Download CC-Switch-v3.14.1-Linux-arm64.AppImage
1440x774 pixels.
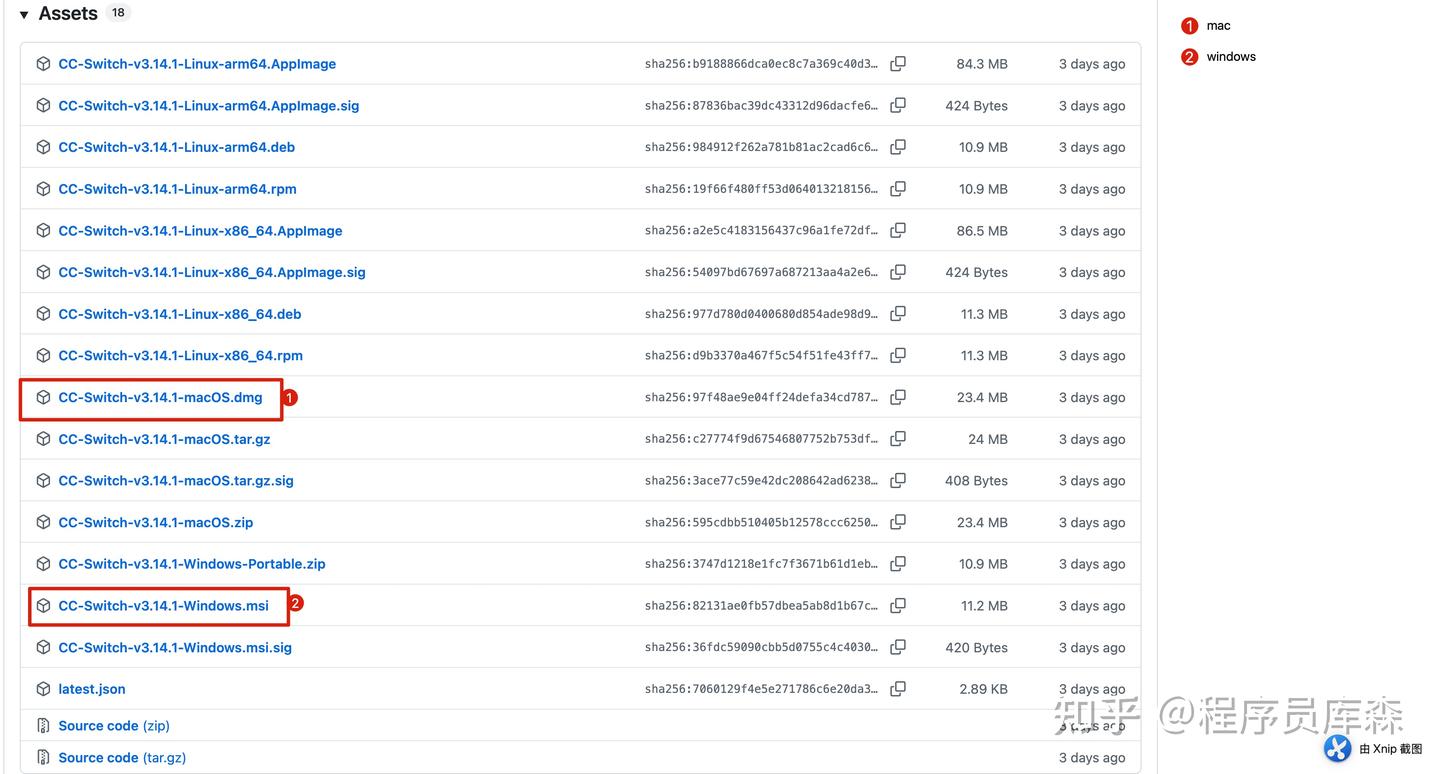pos(197,64)
